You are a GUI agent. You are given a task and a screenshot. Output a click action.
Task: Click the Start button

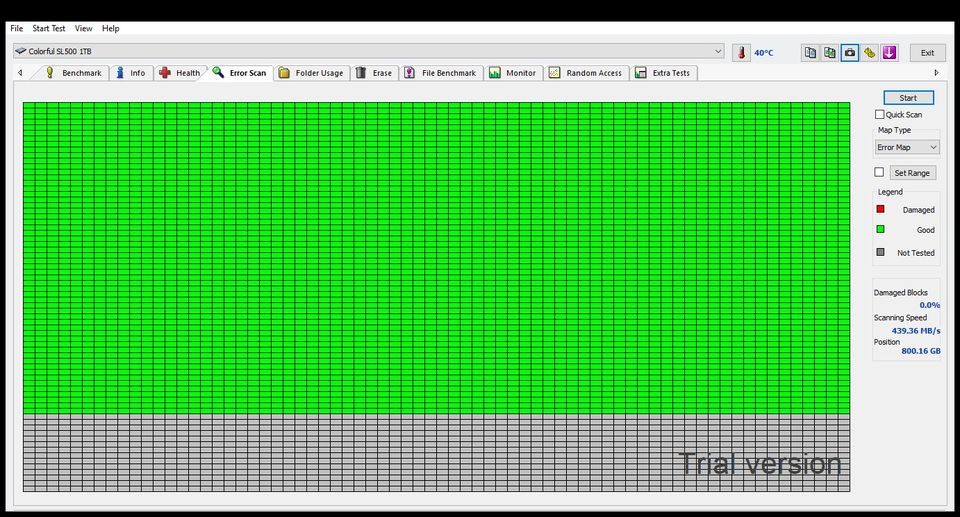tap(909, 98)
